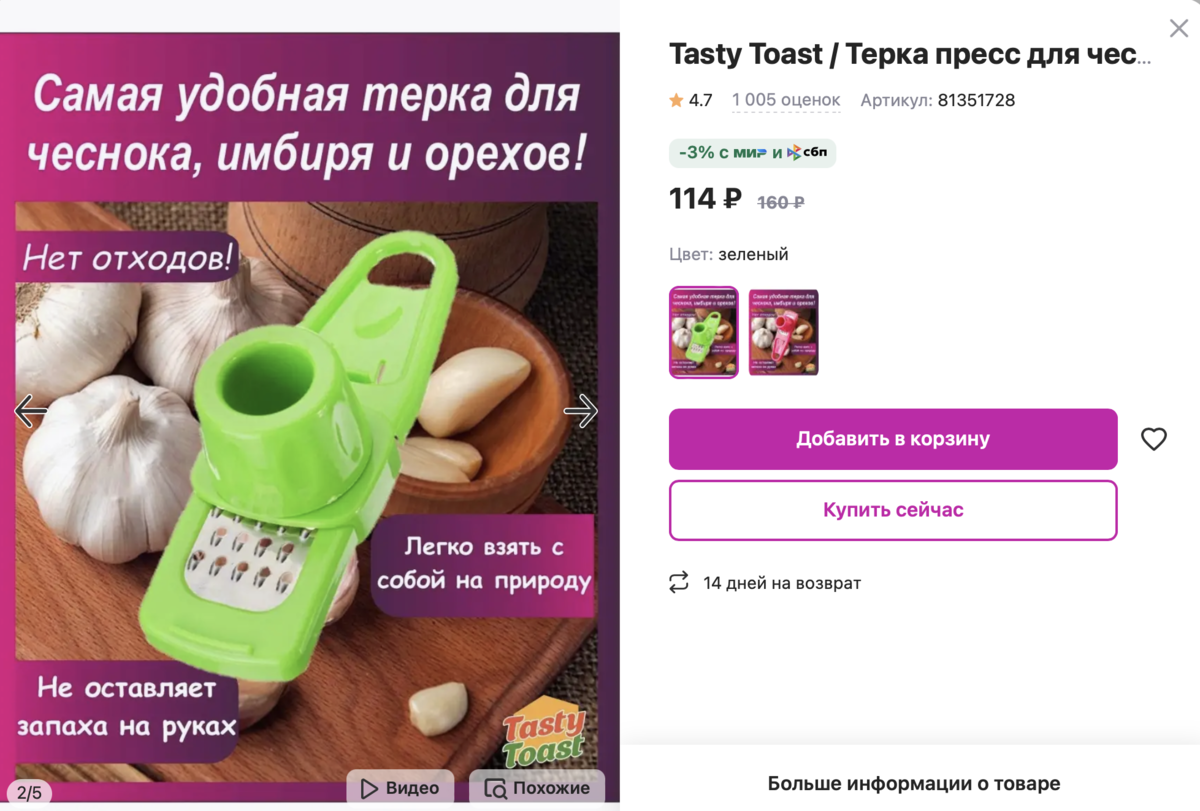Copy the article number 81351728

click(976, 100)
